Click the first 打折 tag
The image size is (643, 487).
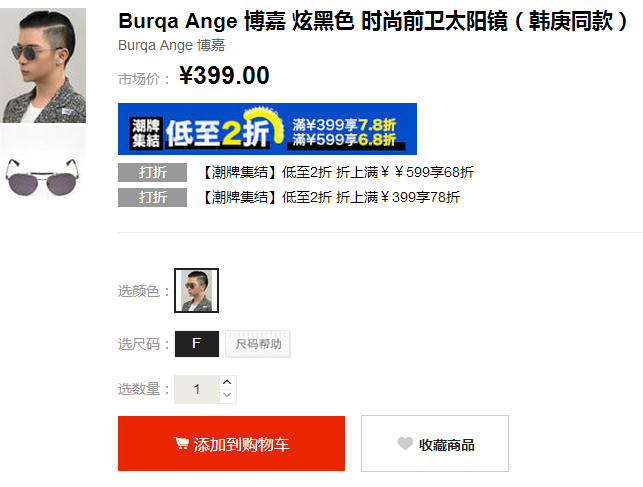pyautogui.click(x=153, y=173)
